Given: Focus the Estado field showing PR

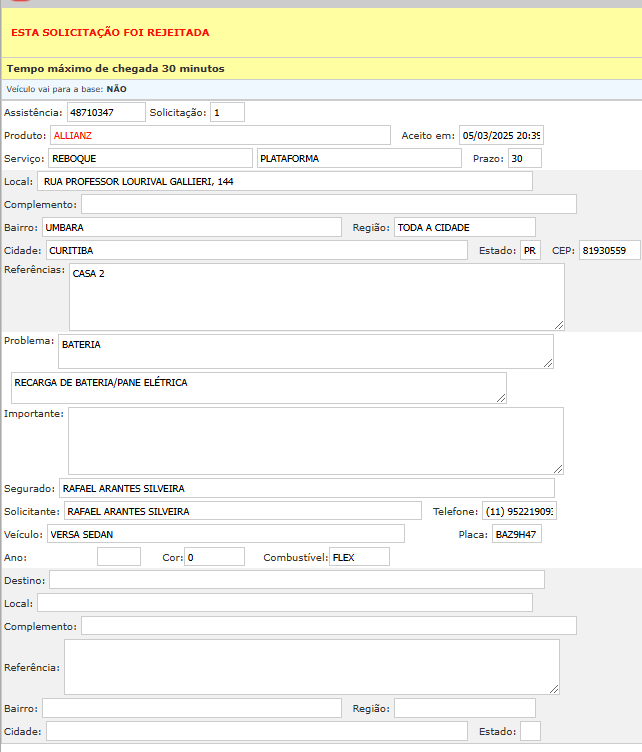Looking at the screenshot, I should tap(530, 250).
